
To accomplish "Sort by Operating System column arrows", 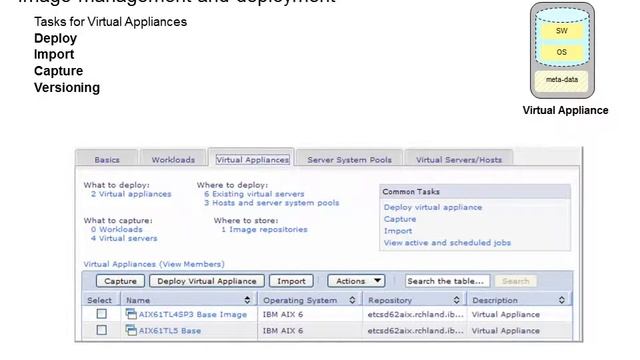I will point(352,300).
